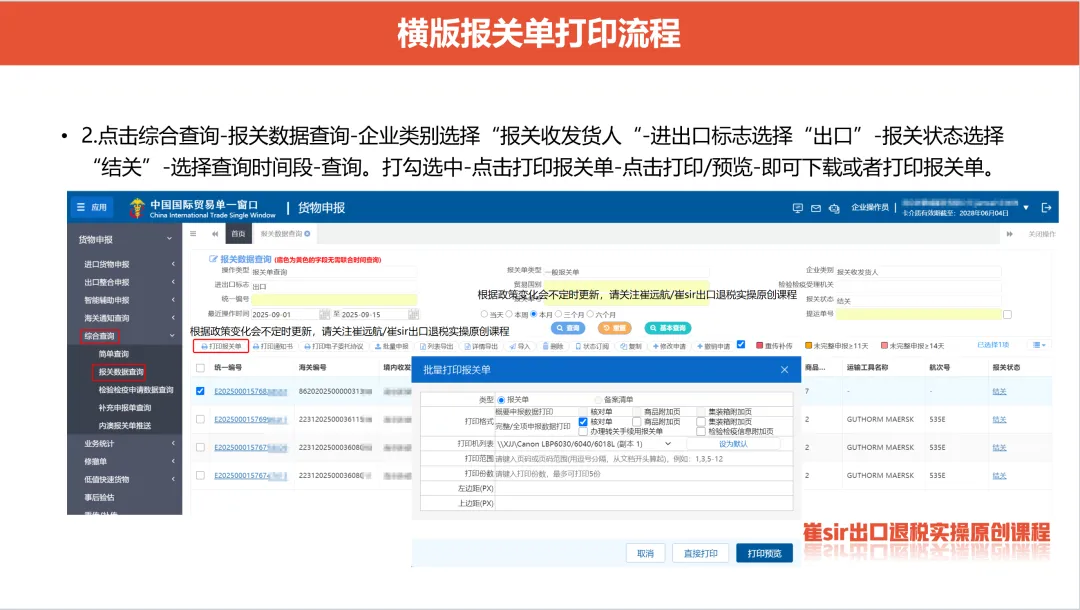The image size is (1080, 610).
Task: Switch to the 首页 tab
Action: tap(238, 234)
